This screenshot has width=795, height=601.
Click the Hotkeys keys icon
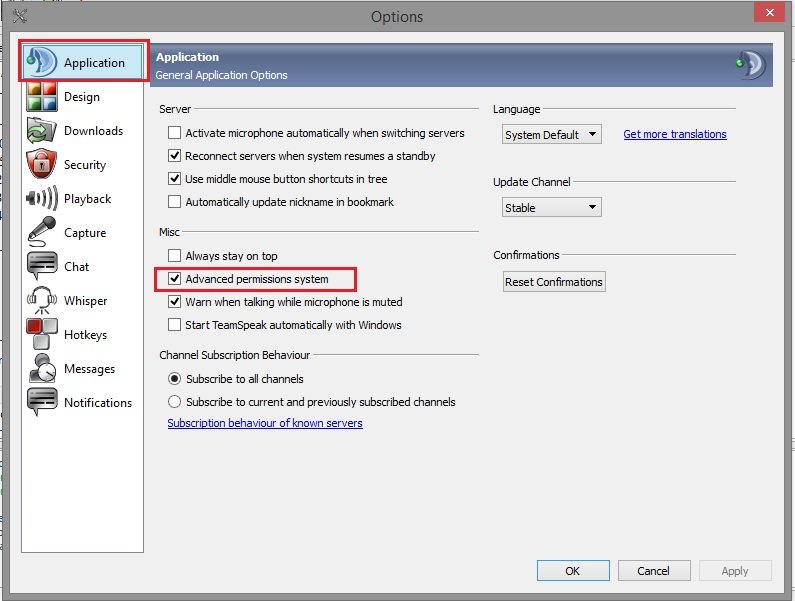click(42, 334)
